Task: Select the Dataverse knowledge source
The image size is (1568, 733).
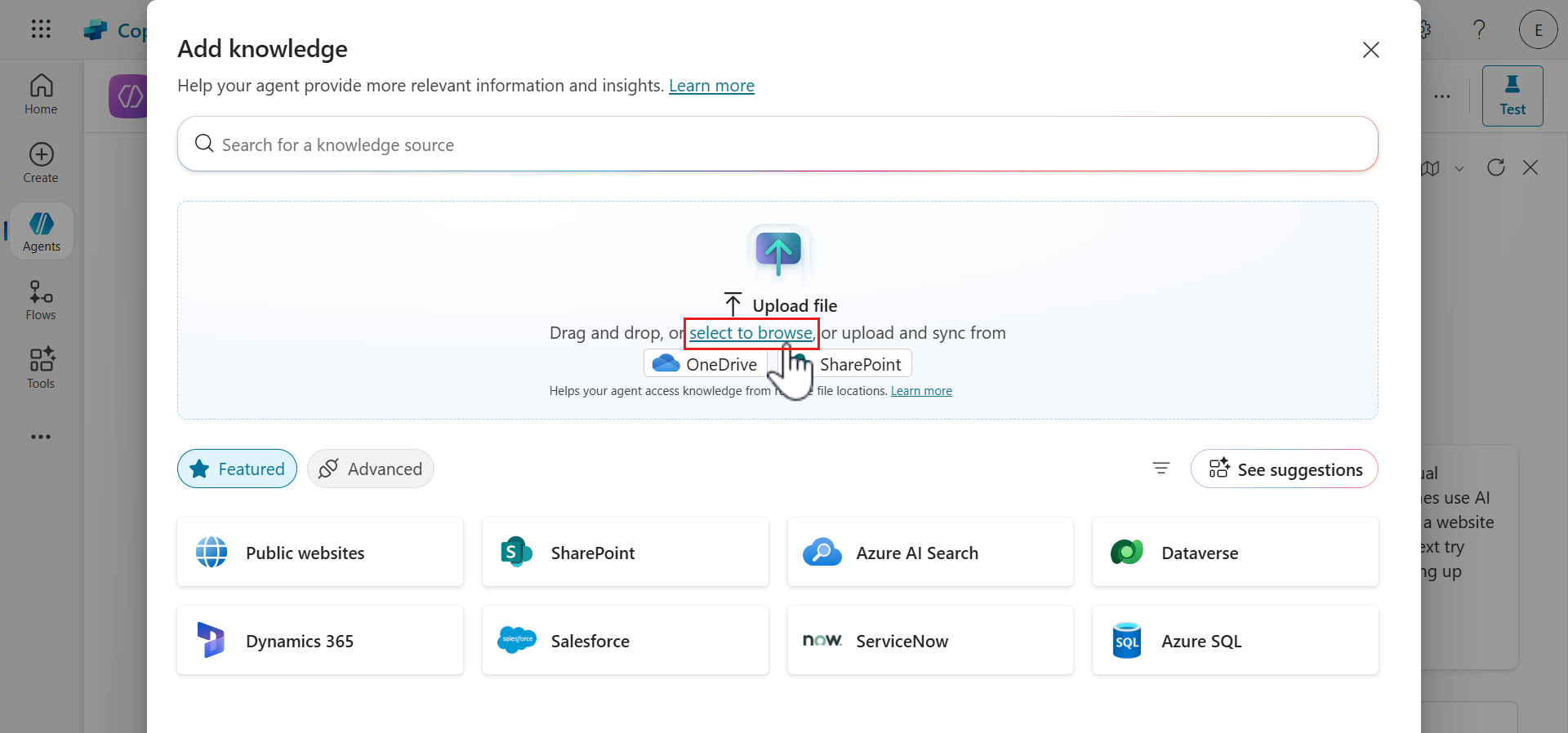Action: 1236,552
